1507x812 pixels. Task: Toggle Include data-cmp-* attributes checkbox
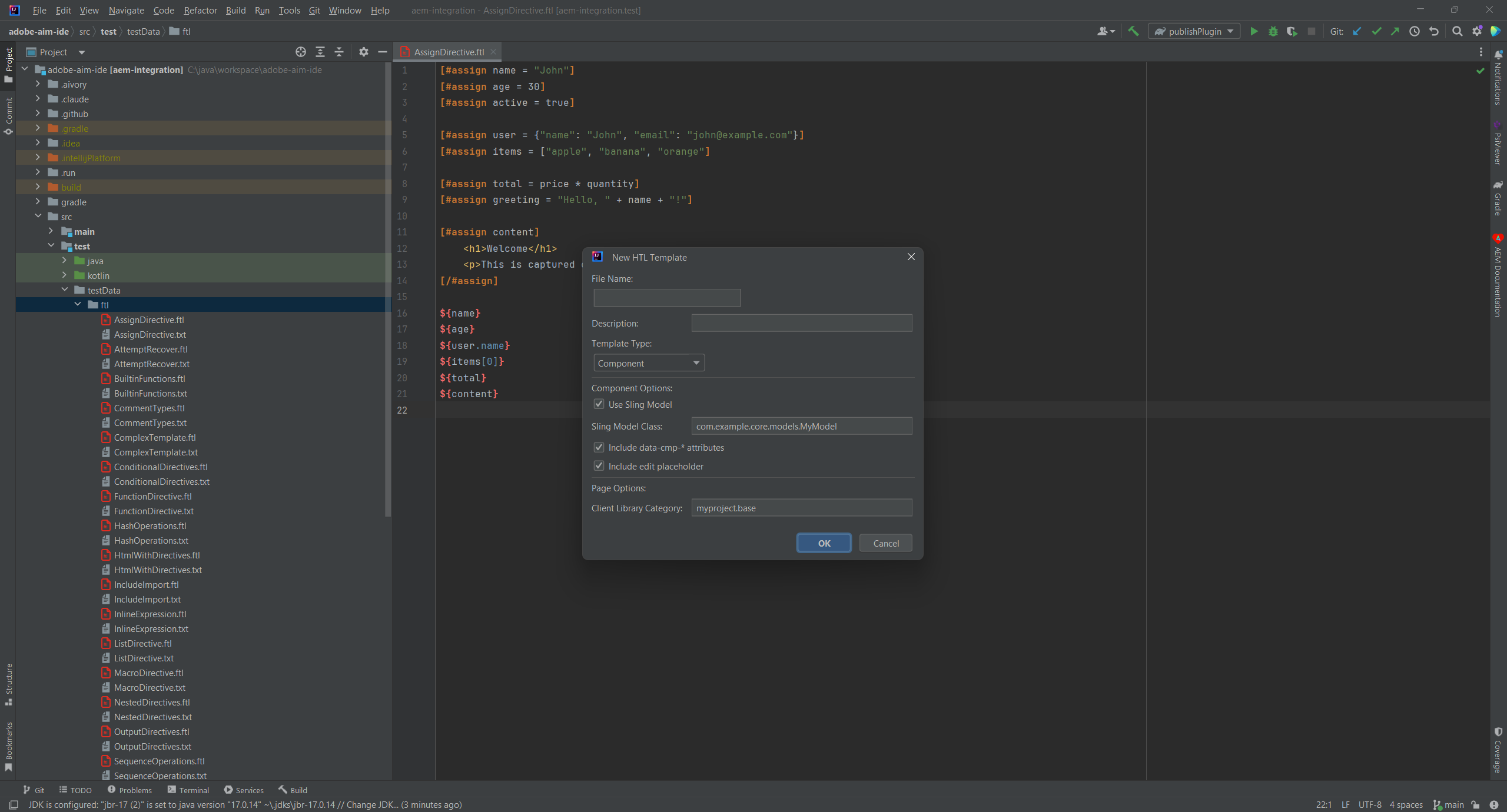(599, 447)
